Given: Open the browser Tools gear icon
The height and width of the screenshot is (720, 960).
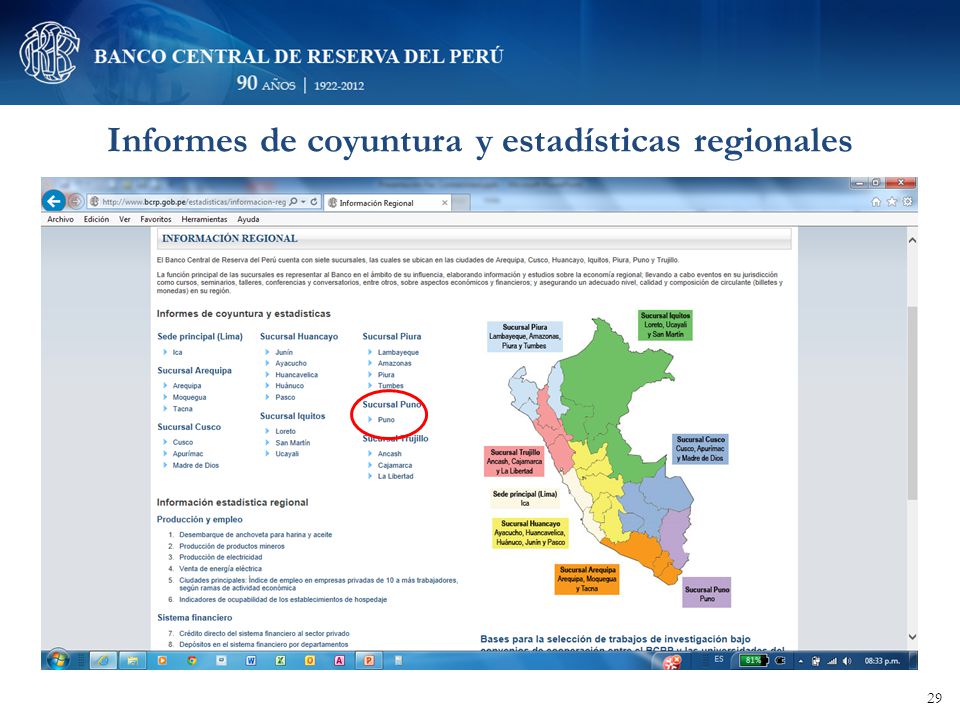Looking at the screenshot, I should click(x=908, y=201).
